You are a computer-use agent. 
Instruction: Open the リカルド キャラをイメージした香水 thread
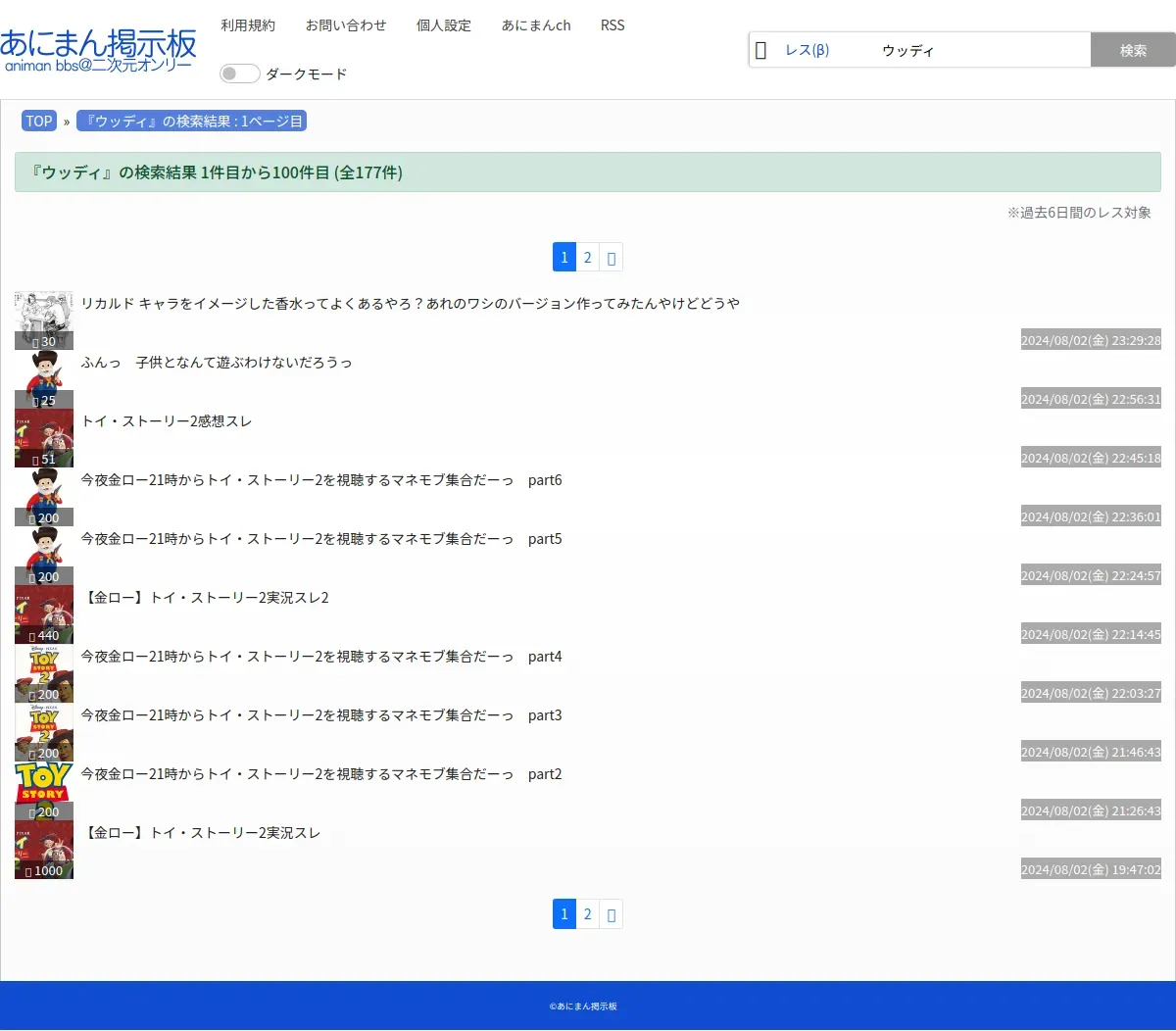(410, 304)
